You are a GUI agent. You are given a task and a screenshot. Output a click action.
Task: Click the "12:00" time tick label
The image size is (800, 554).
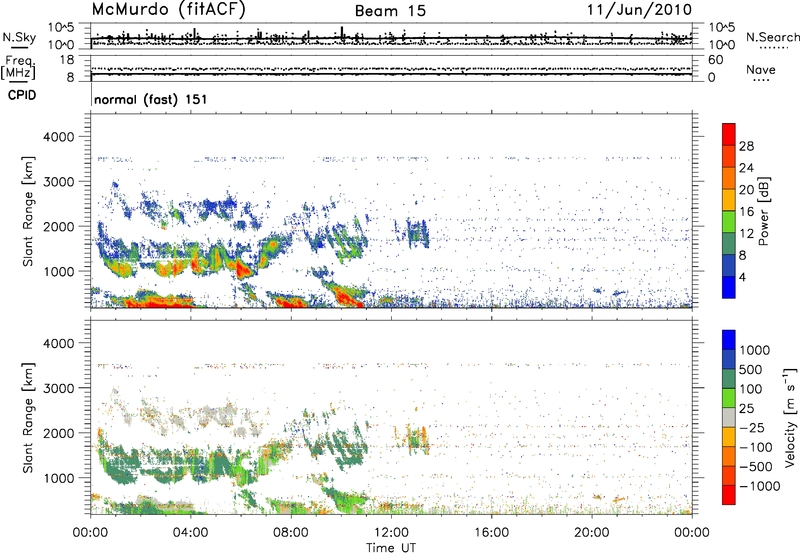click(391, 533)
